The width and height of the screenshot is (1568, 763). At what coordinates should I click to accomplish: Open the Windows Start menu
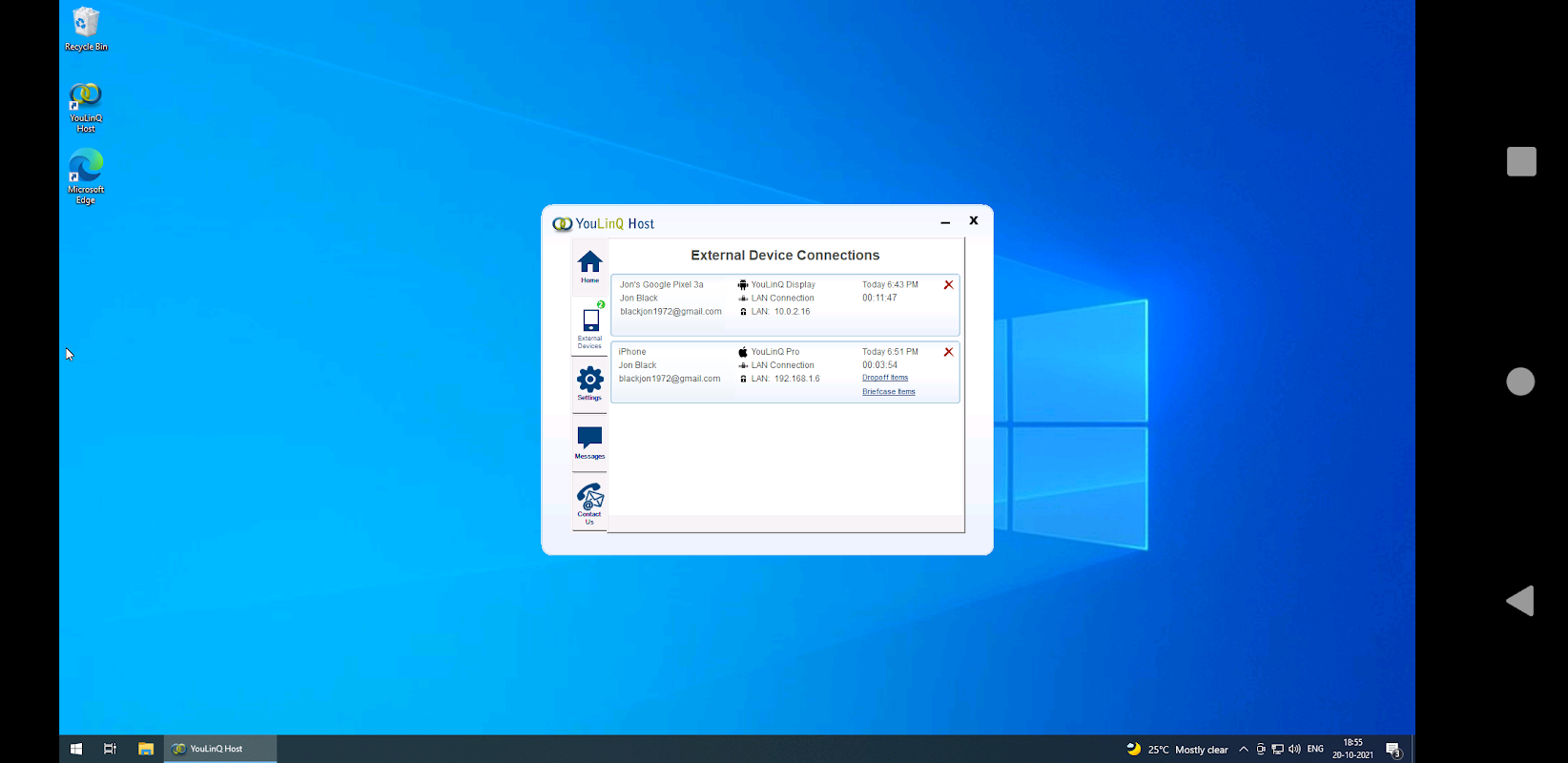tap(76, 749)
